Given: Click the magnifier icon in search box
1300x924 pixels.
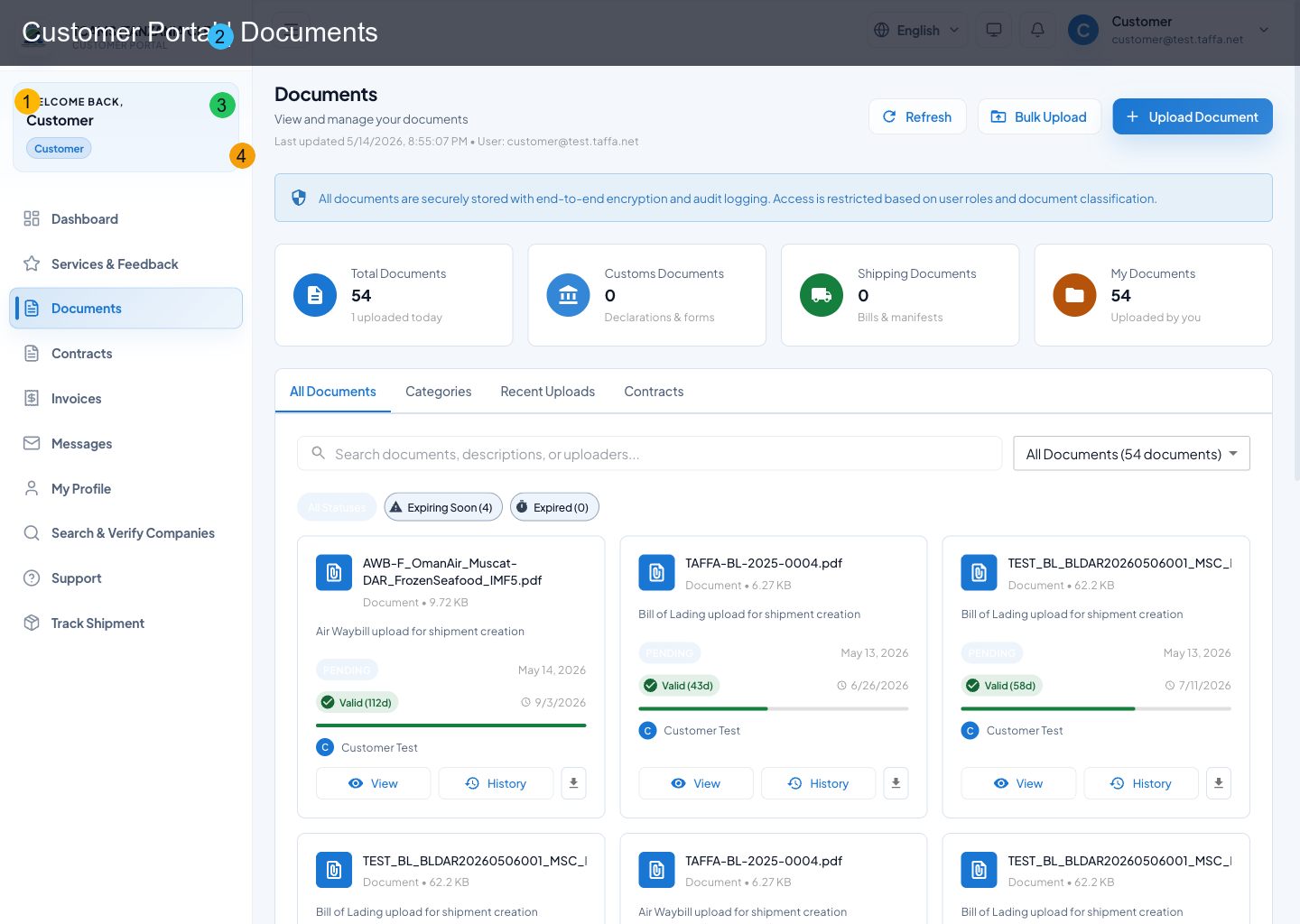Looking at the screenshot, I should click(318, 453).
